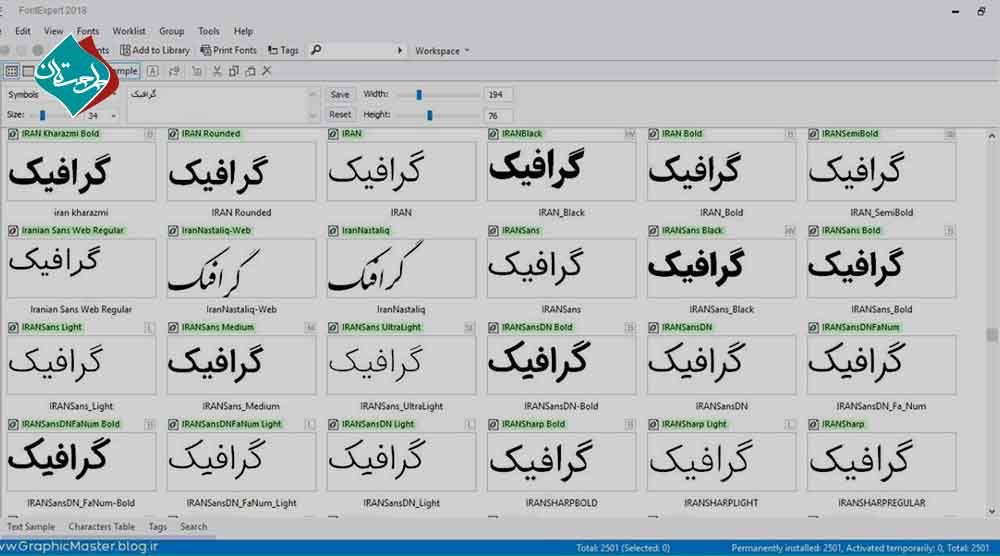Adjust the Size slider handle
The image size is (1000, 556).
point(43,115)
